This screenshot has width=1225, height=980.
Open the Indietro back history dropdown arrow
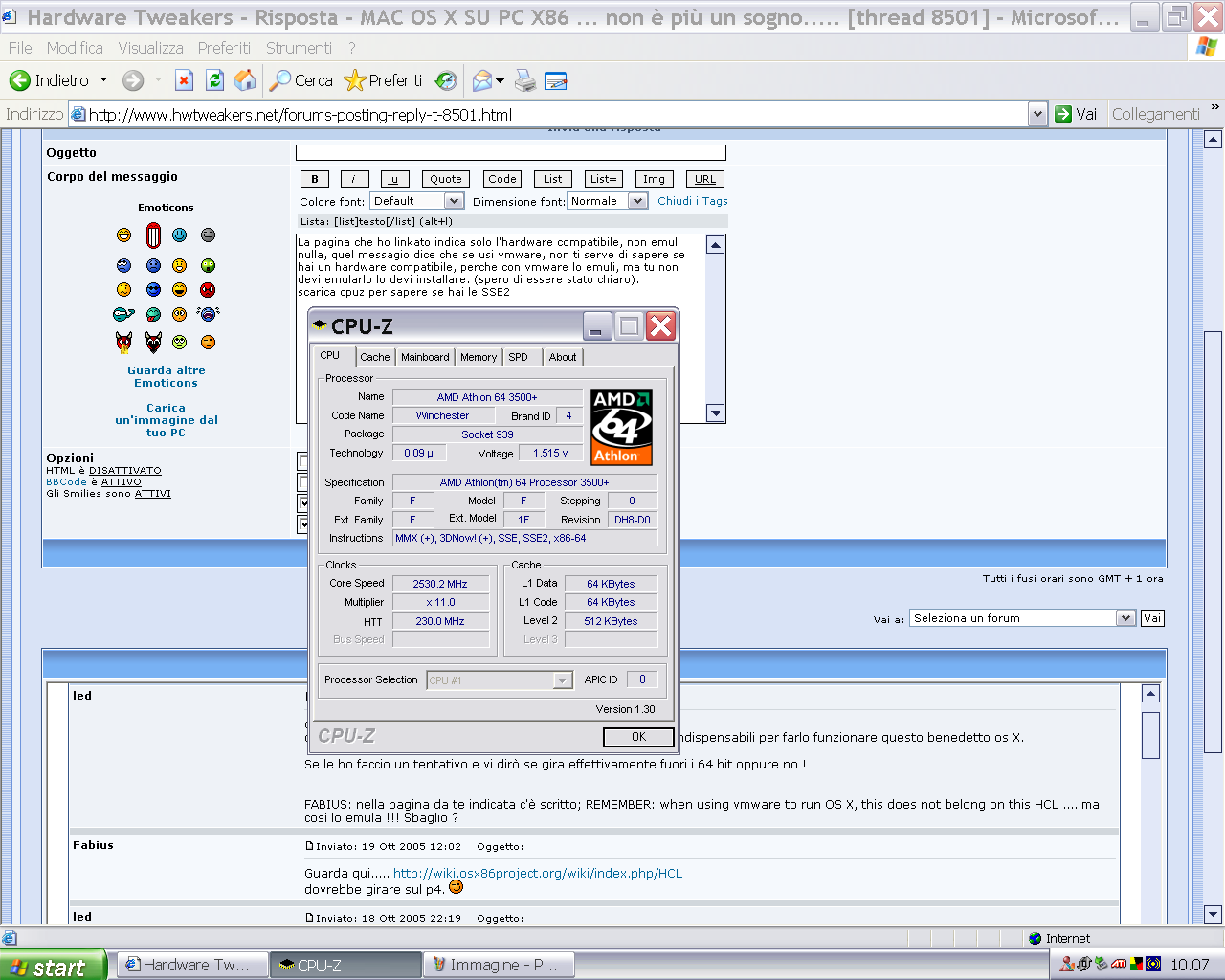(x=103, y=81)
